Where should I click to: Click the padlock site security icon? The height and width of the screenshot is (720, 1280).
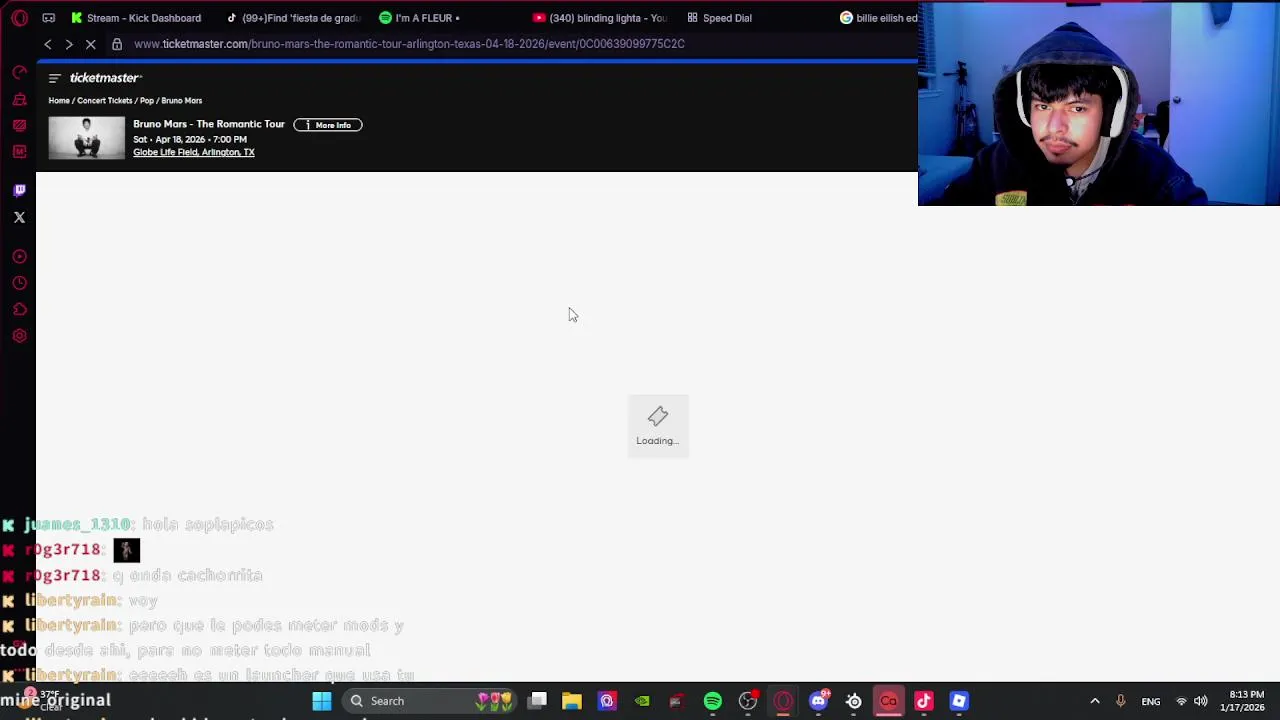117,44
